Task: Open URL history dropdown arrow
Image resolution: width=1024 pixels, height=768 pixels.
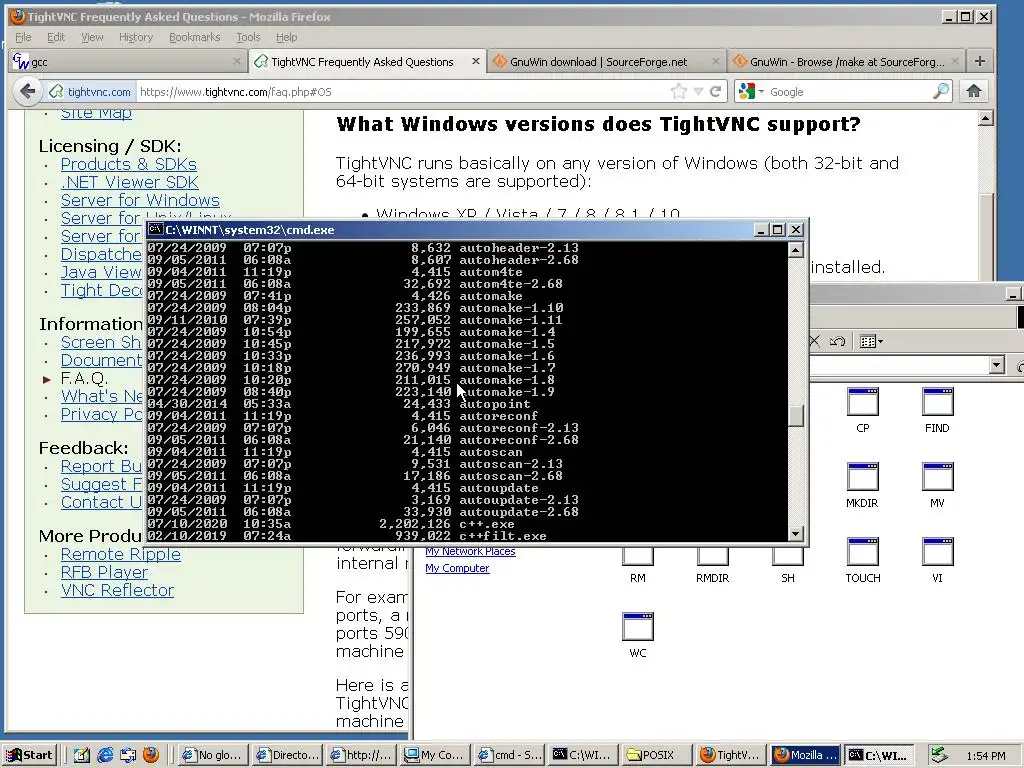Action: click(698, 91)
